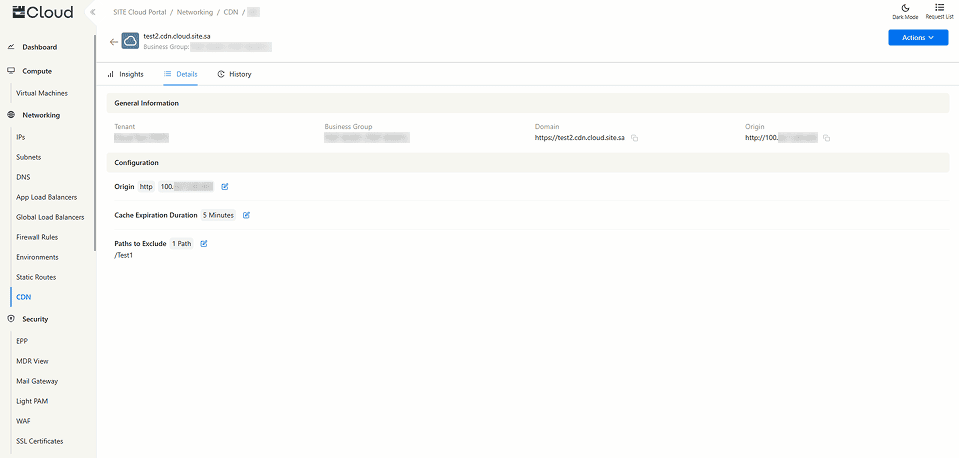959x458 pixels.
Task: Expand the Compute section in the sidebar
Action: (x=36, y=71)
